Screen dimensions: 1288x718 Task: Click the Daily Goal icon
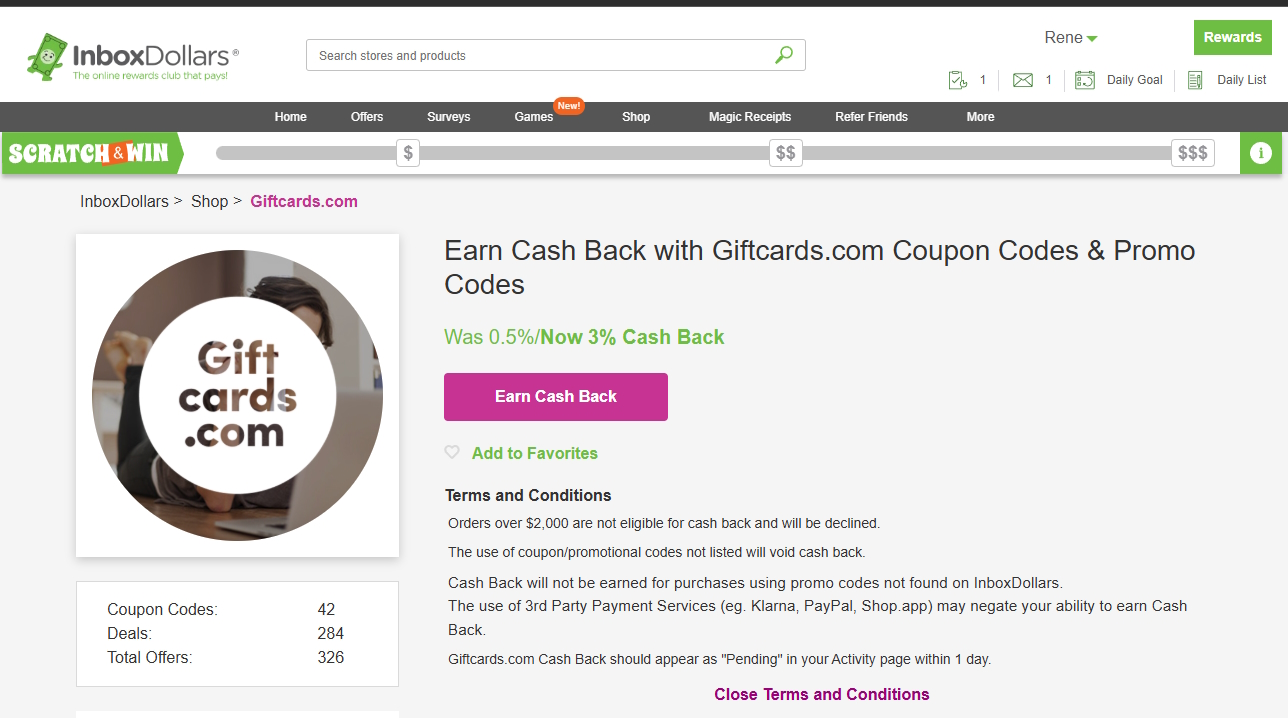1085,80
